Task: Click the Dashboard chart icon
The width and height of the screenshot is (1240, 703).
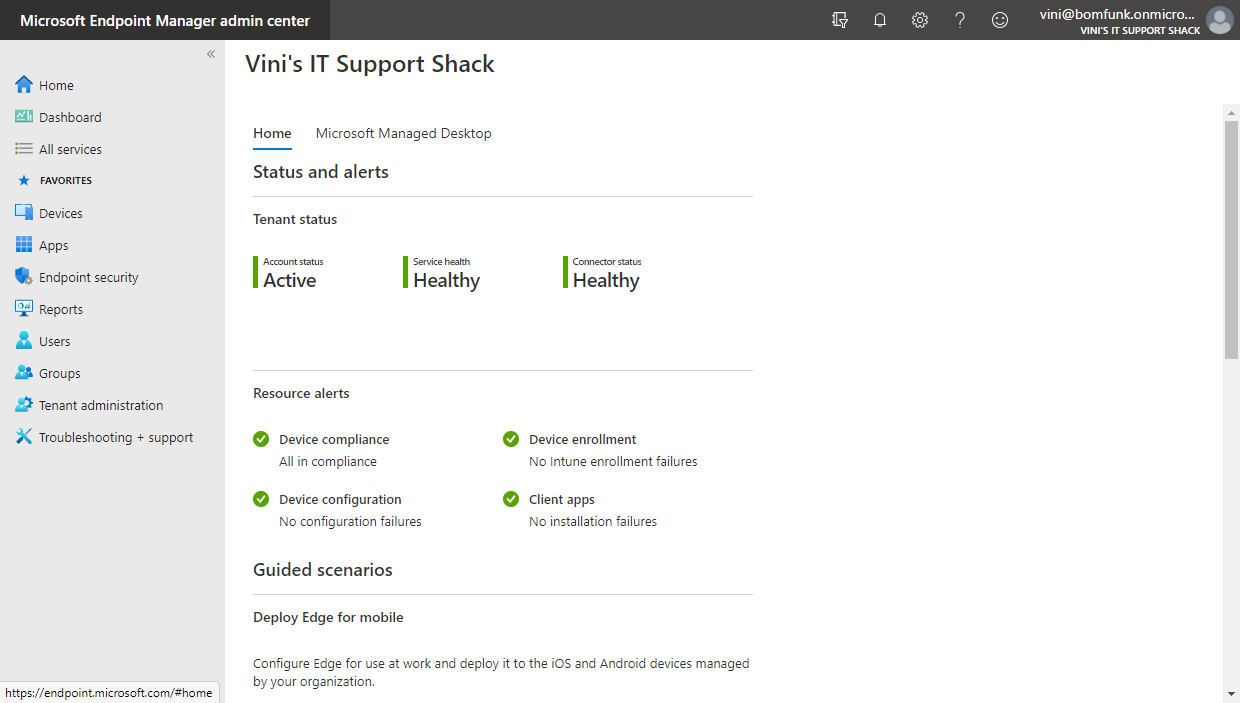Action: coord(24,117)
